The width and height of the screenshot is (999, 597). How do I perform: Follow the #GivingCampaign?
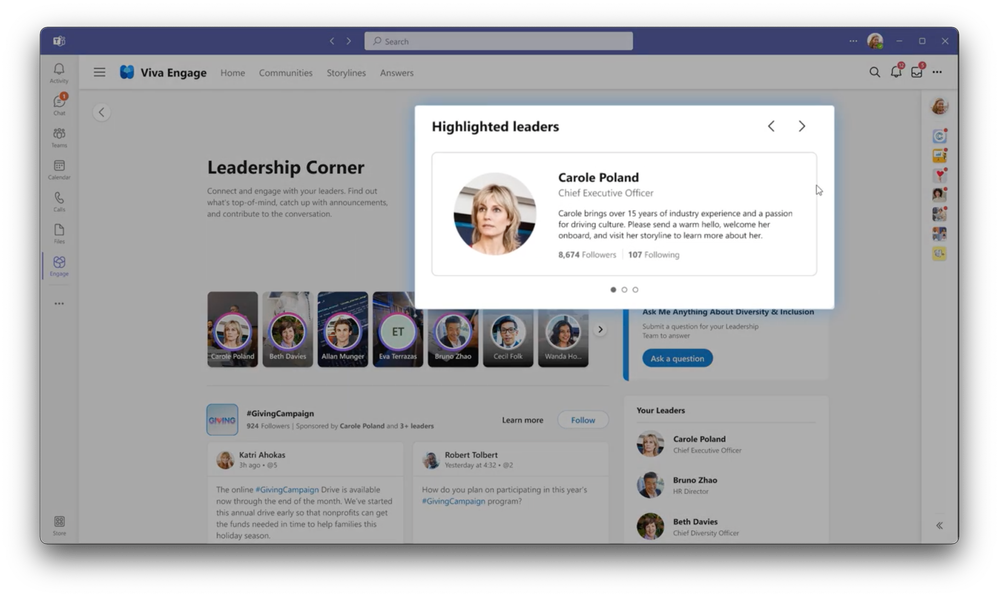582,420
